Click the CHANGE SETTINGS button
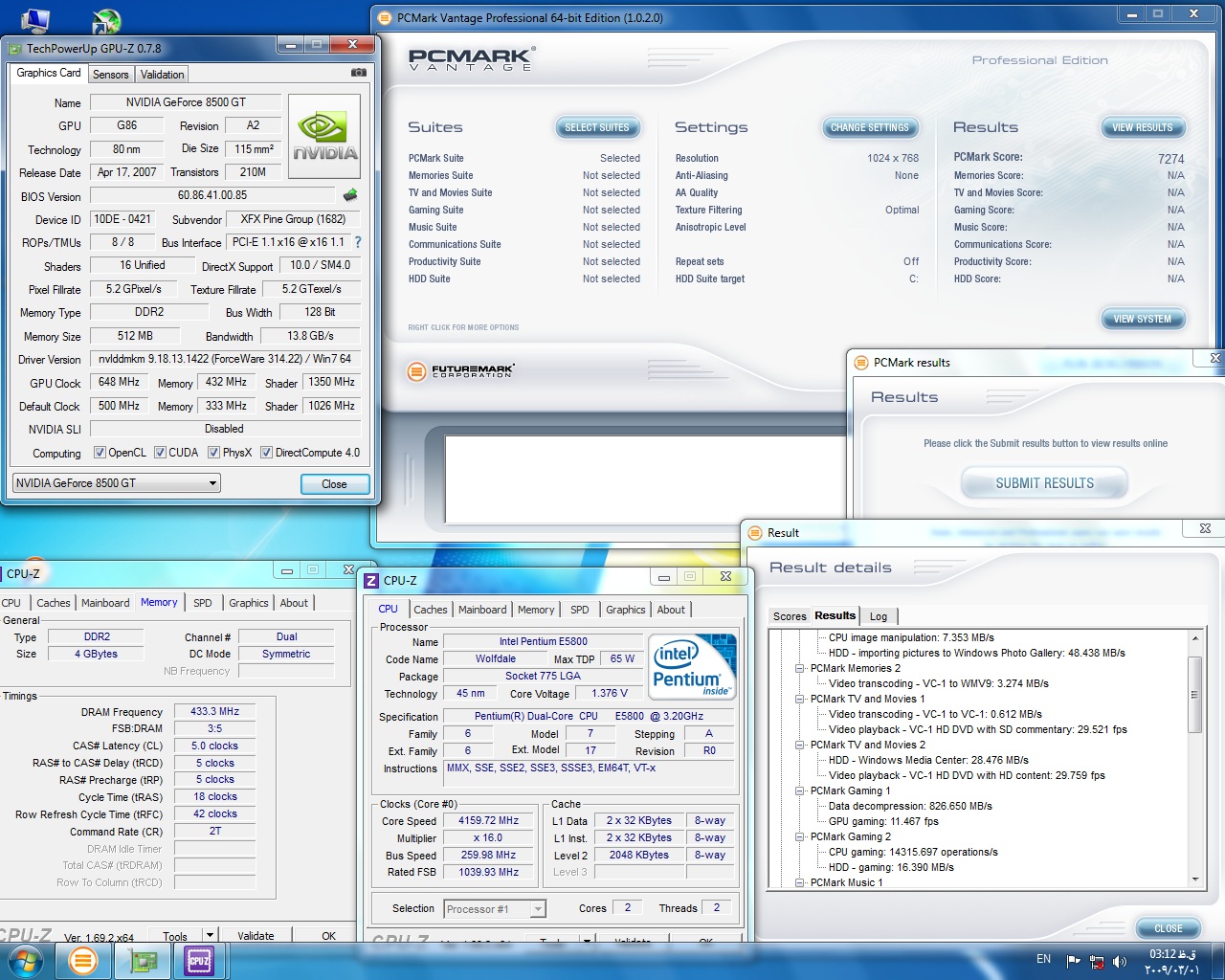The width and height of the screenshot is (1225, 980). pyautogui.click(x=869, y=127)
